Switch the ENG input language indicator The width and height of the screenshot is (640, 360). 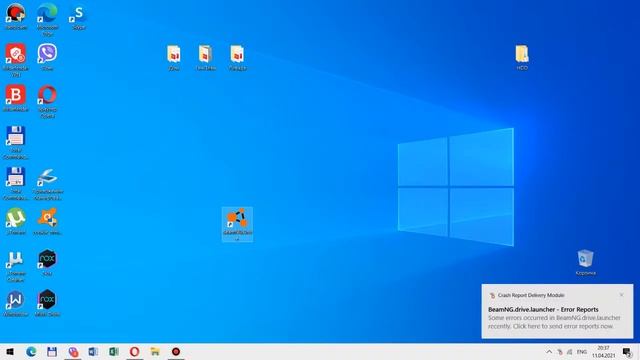tap(582, 352)
